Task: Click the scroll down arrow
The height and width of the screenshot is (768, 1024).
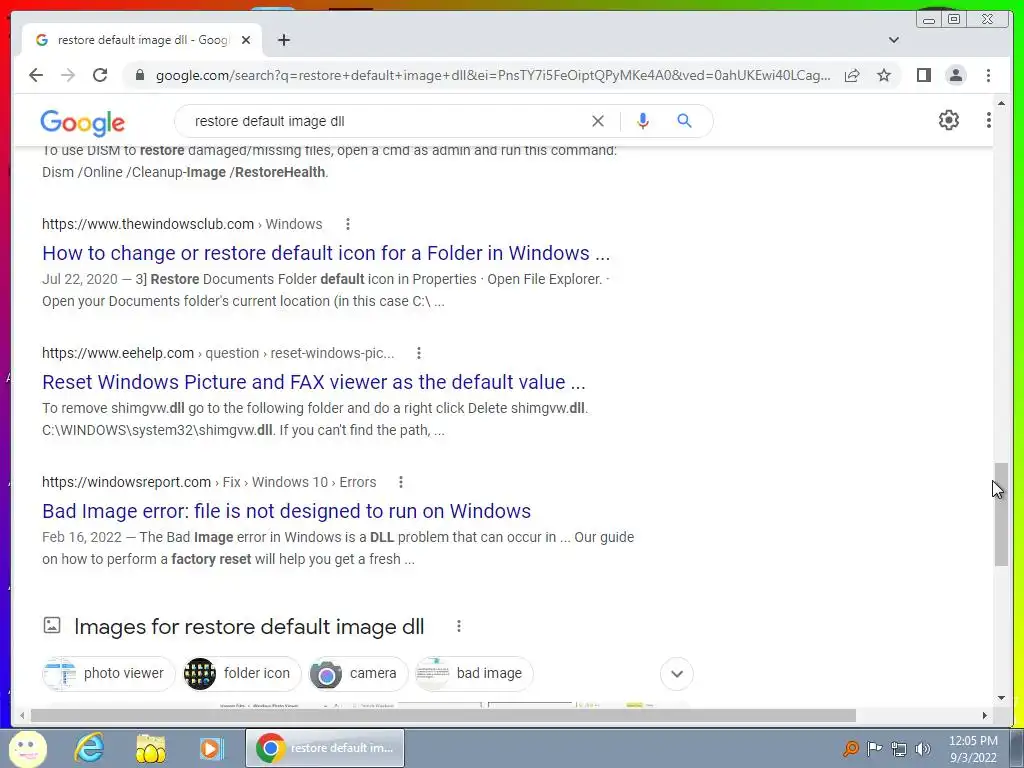Action: pos(1001,697)
